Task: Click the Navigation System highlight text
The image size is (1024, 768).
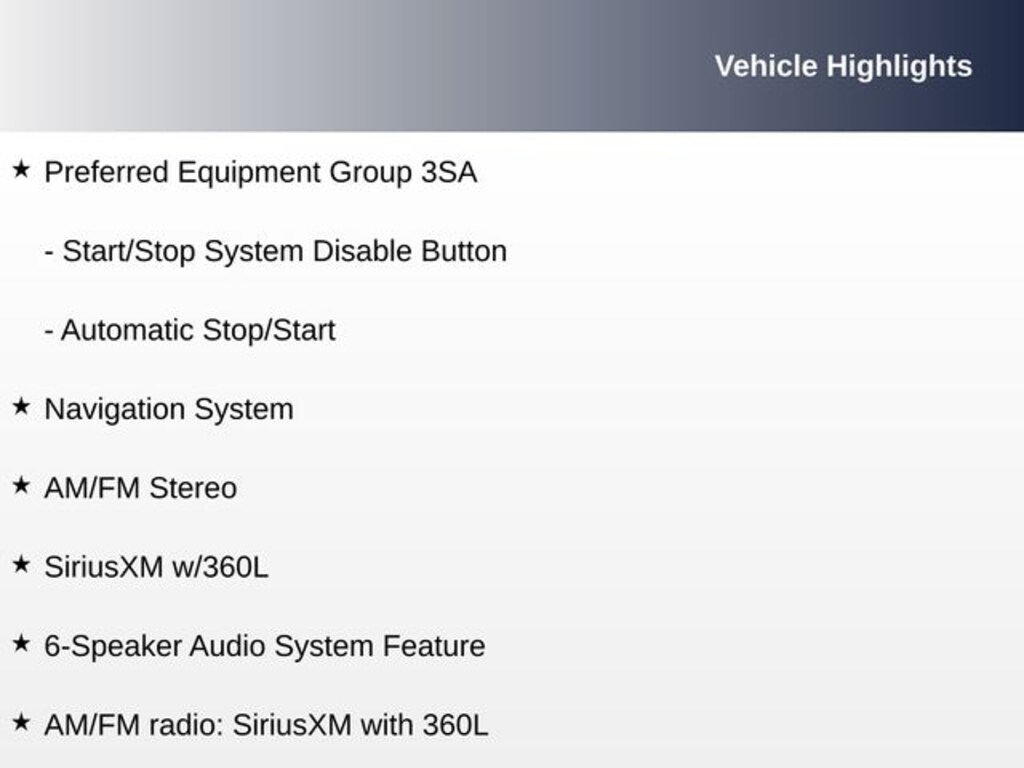Action: tap(168, 409)
